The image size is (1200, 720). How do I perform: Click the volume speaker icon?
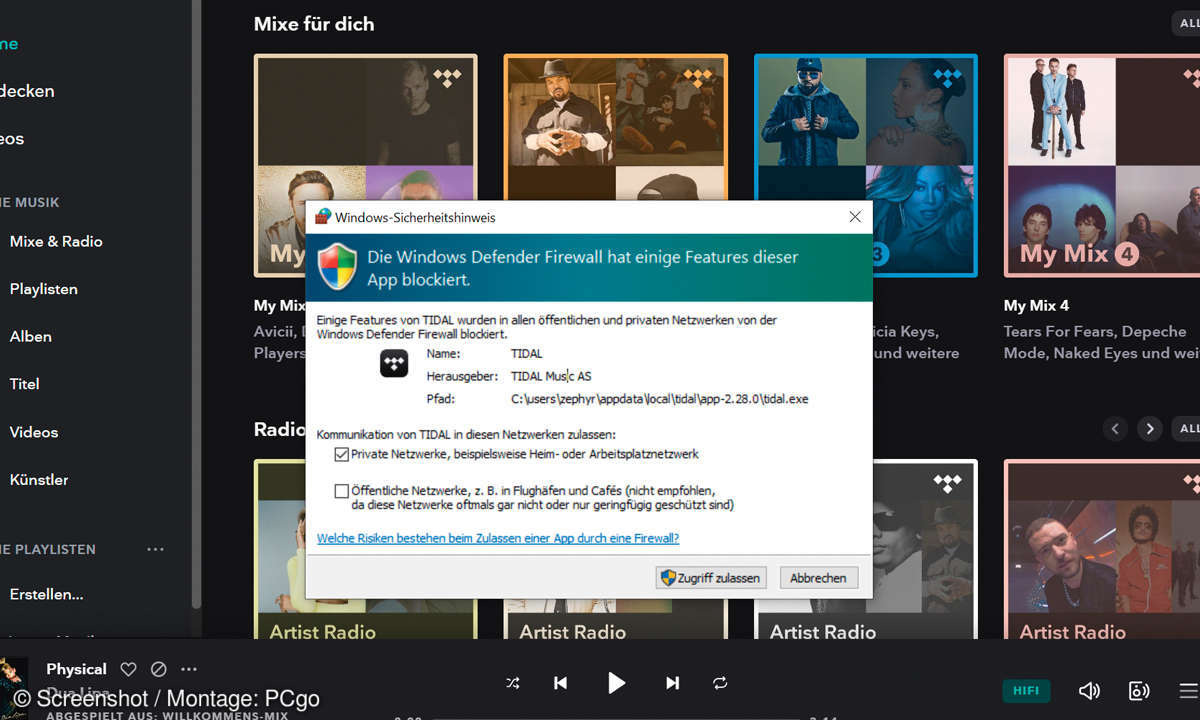pos(1089,690)
